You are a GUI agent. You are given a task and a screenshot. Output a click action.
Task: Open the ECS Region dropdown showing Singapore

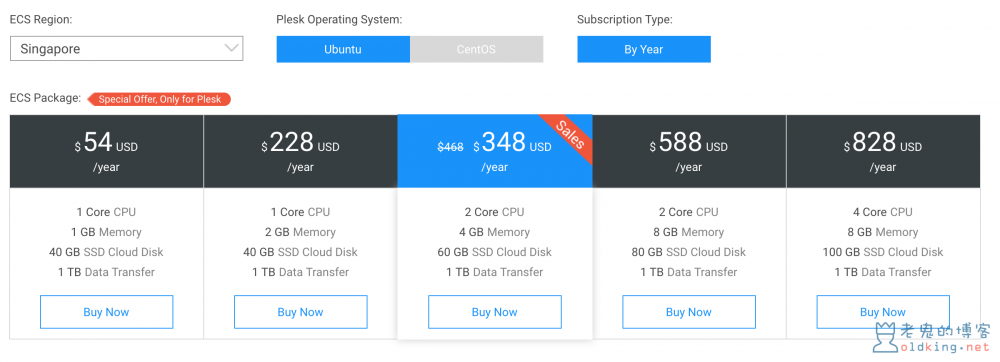coord(126,48)
